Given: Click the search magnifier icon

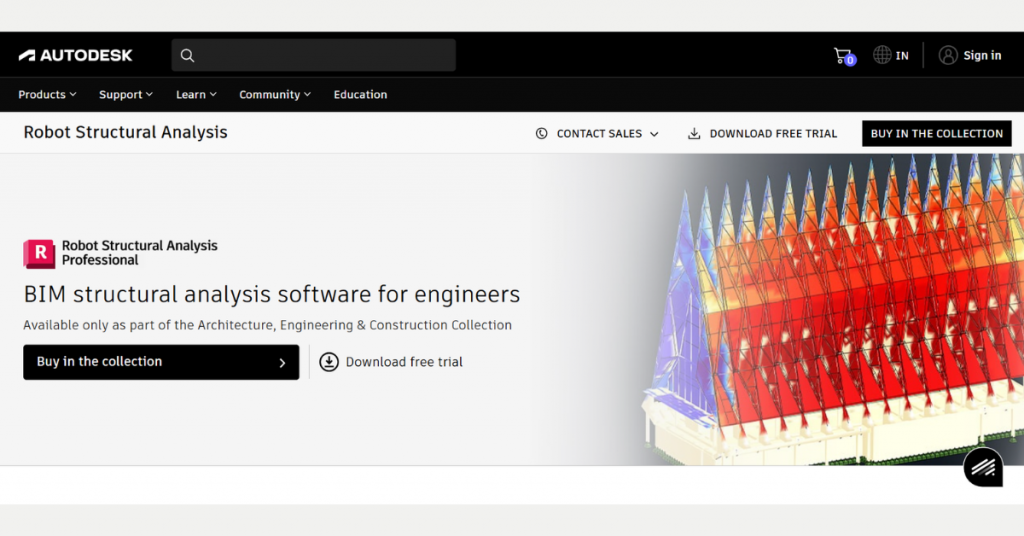Looking at the screenshot, I should point(187,55).
